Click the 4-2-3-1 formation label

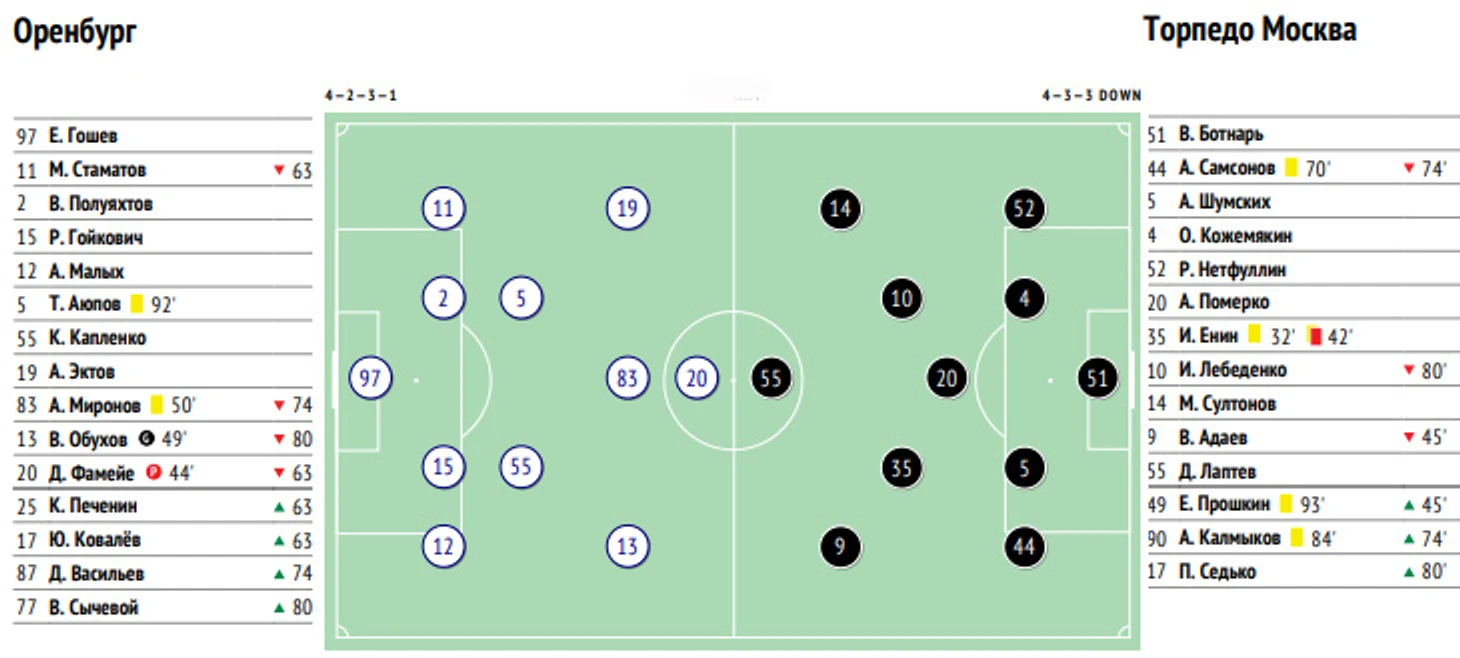point(361,96)
